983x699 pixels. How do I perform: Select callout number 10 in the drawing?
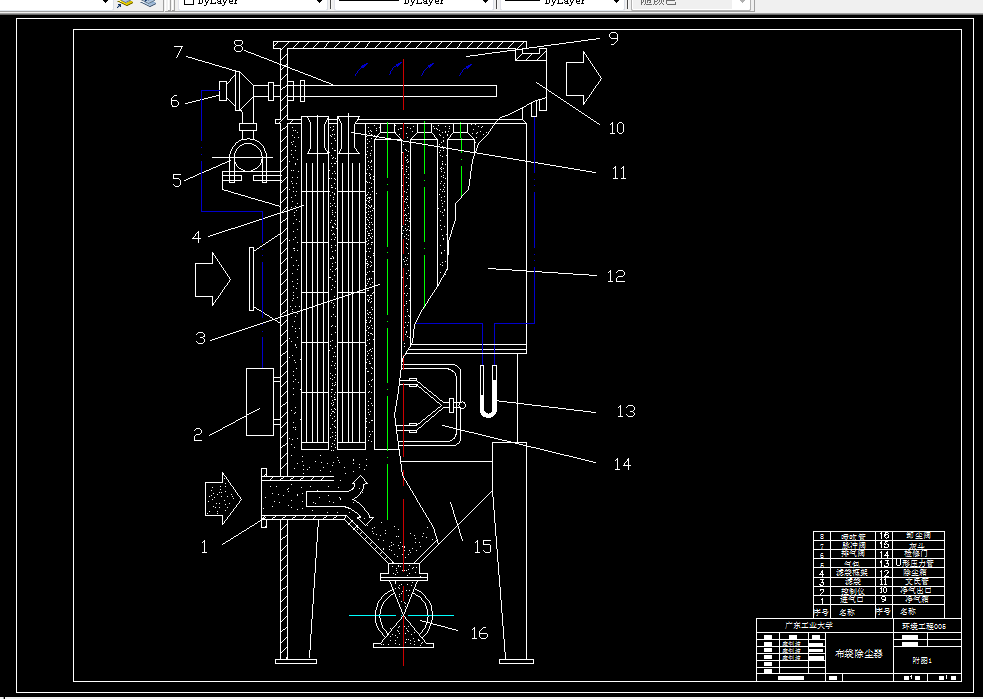click(617, 128)
